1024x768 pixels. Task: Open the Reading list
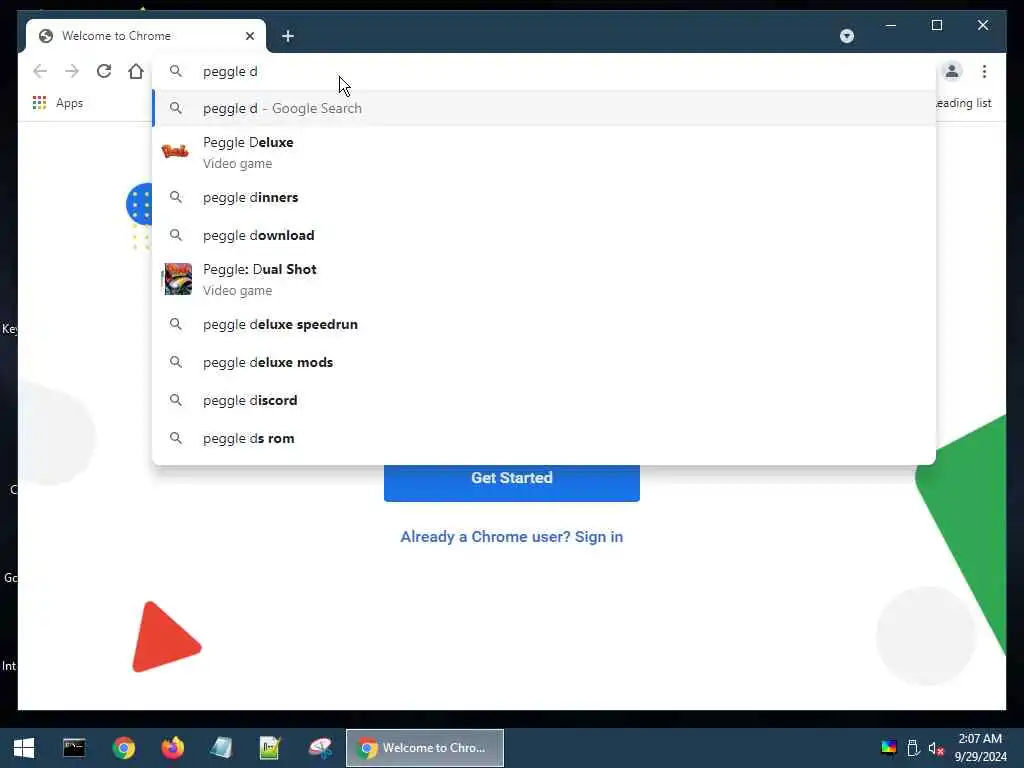point(963,103)
